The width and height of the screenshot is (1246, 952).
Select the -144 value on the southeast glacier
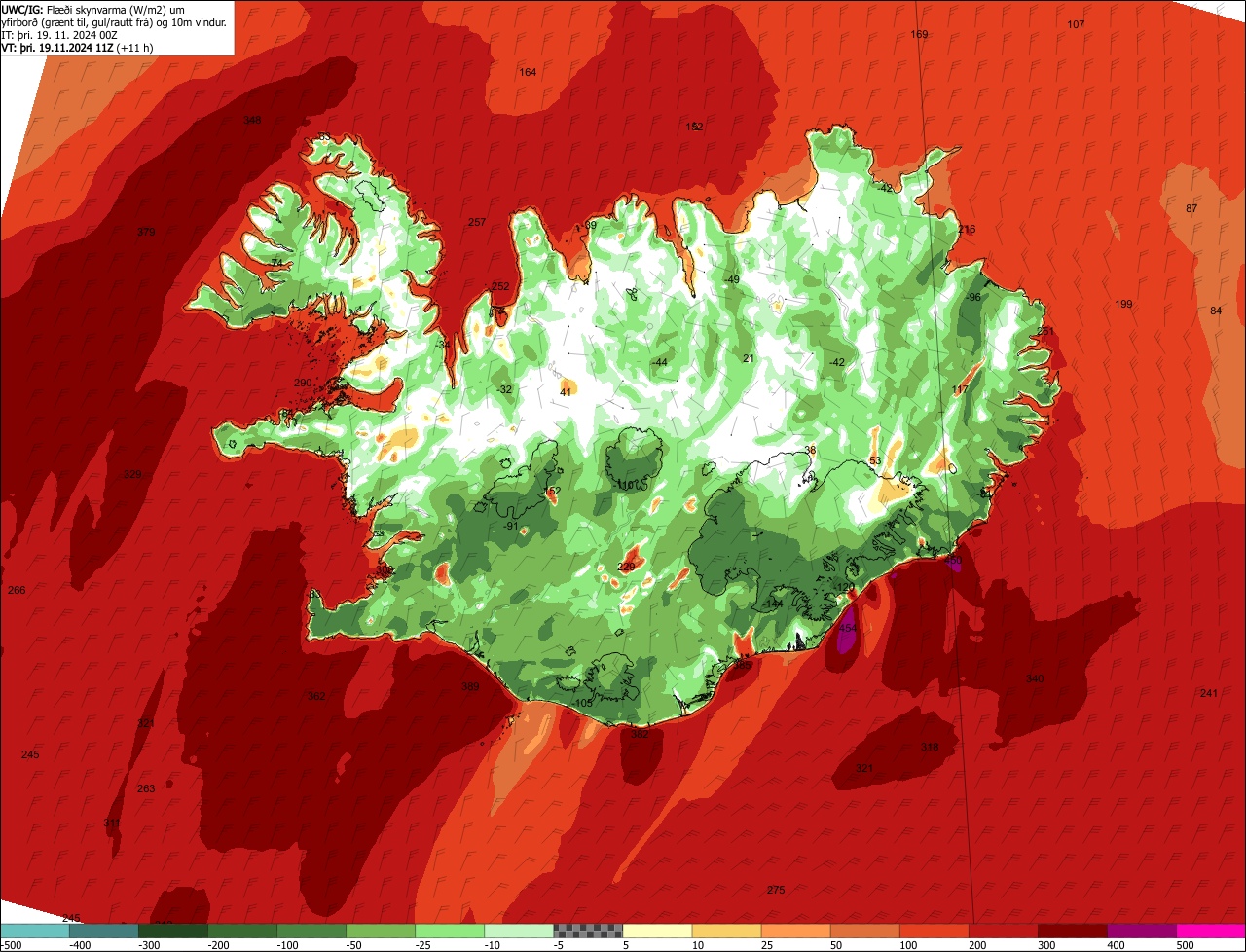click(x=774, y=604)
